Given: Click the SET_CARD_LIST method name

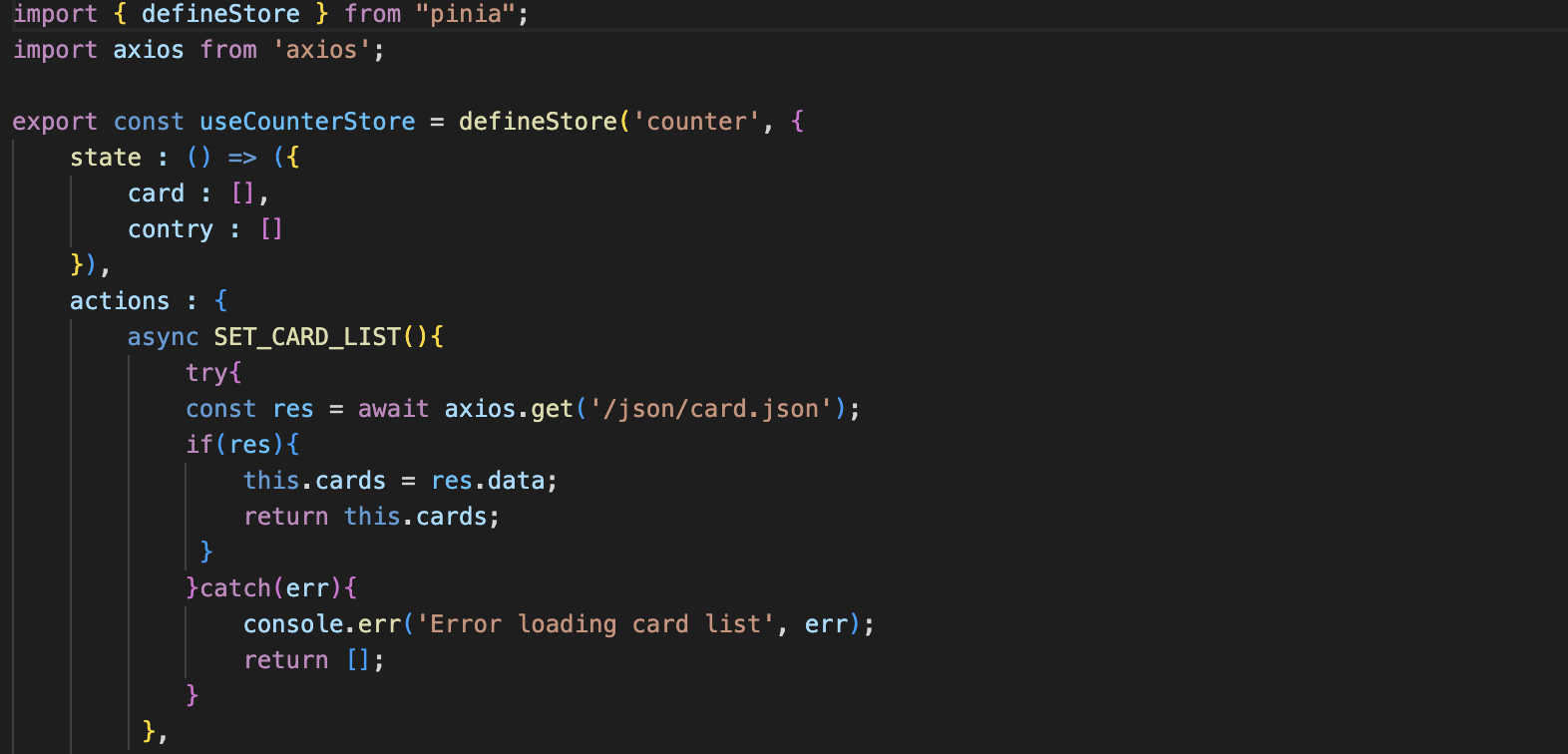Looking at the screenshot, I should [x=307, y=337].
